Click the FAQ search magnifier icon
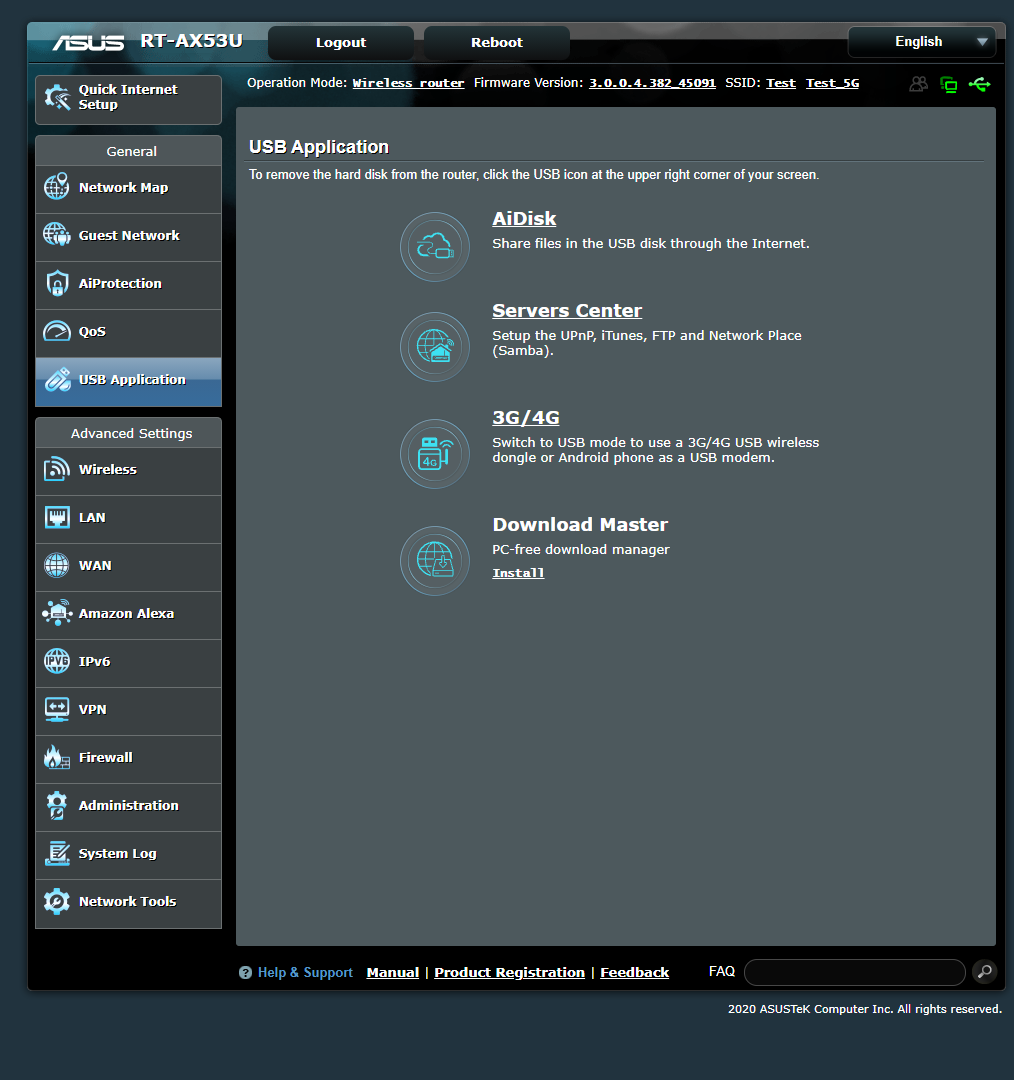1014x1080 pixels. pos(984,971)
